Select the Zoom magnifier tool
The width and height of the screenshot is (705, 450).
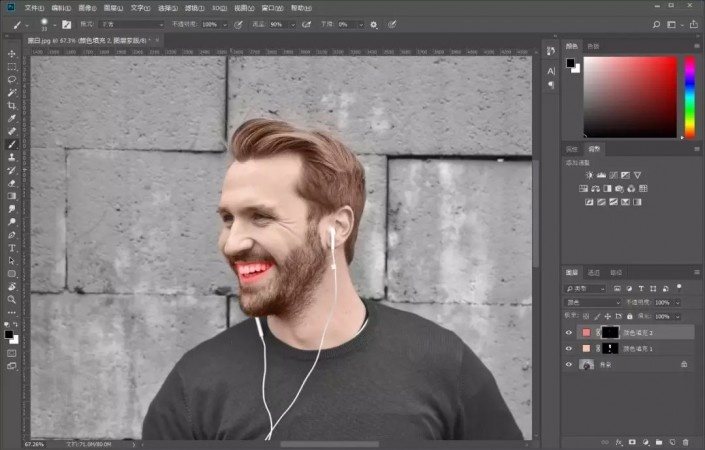tap(12, 299)
